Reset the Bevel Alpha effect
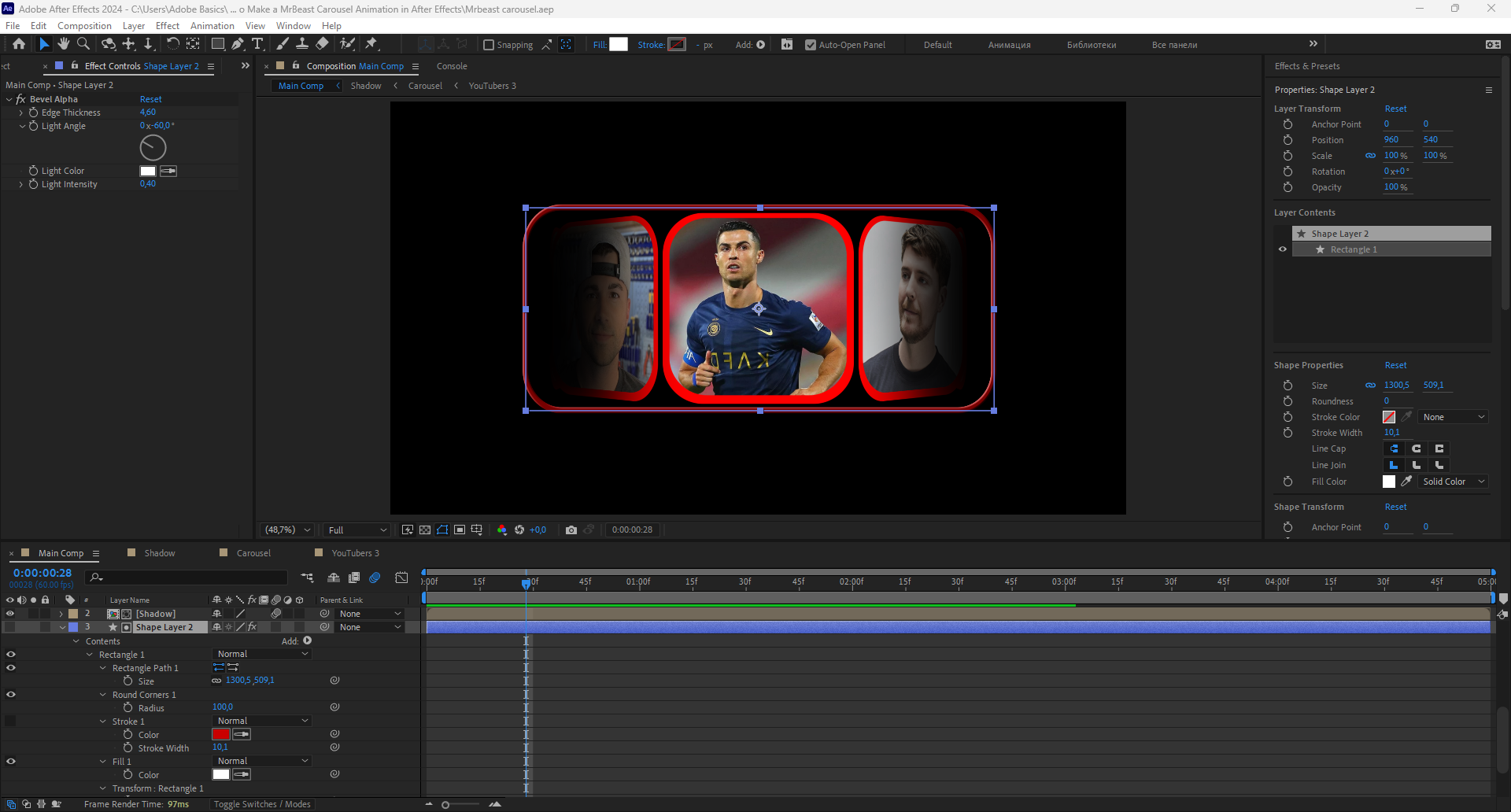1511x812 pixels. coord(150,99)
